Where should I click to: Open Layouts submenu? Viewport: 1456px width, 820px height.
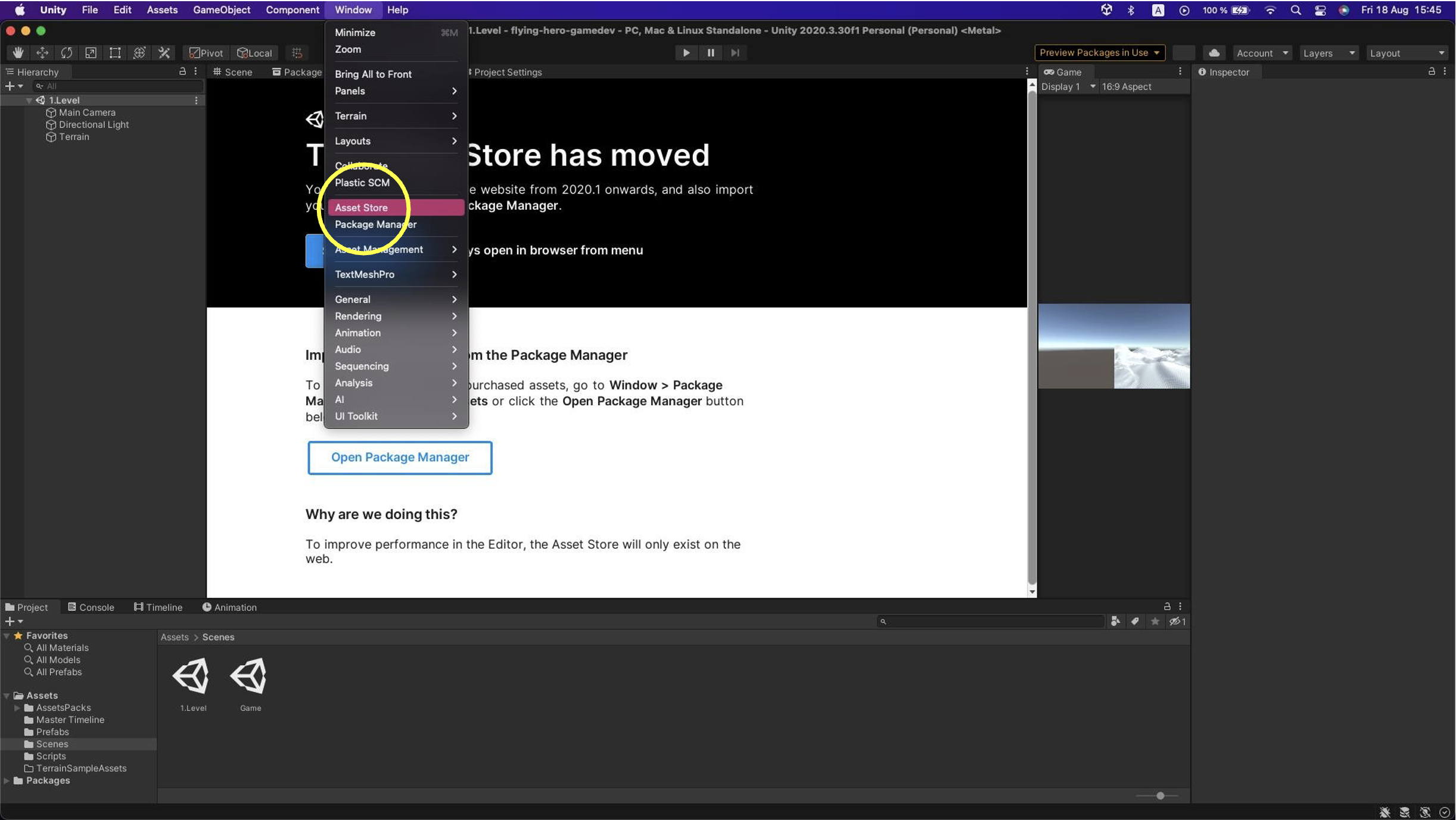tap(396, 141)
